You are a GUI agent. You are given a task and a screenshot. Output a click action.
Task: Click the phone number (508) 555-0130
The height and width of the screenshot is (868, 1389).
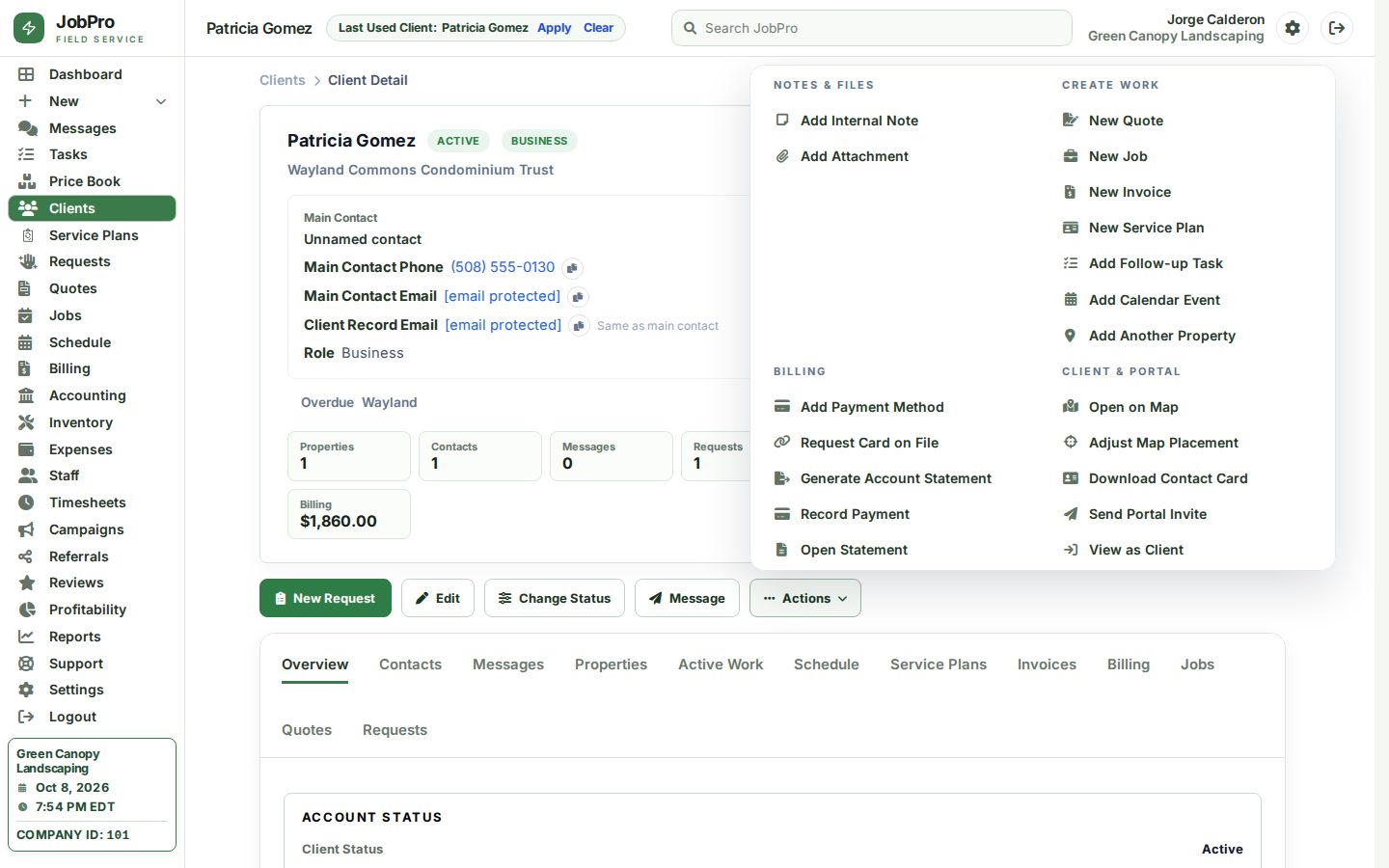click(503, 267)
